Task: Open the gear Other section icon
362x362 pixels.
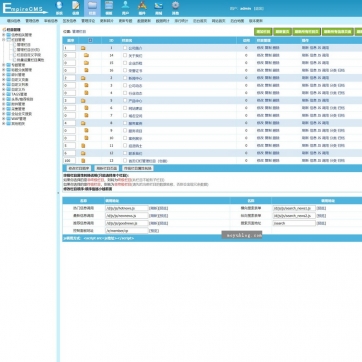Action: (175, 8)
